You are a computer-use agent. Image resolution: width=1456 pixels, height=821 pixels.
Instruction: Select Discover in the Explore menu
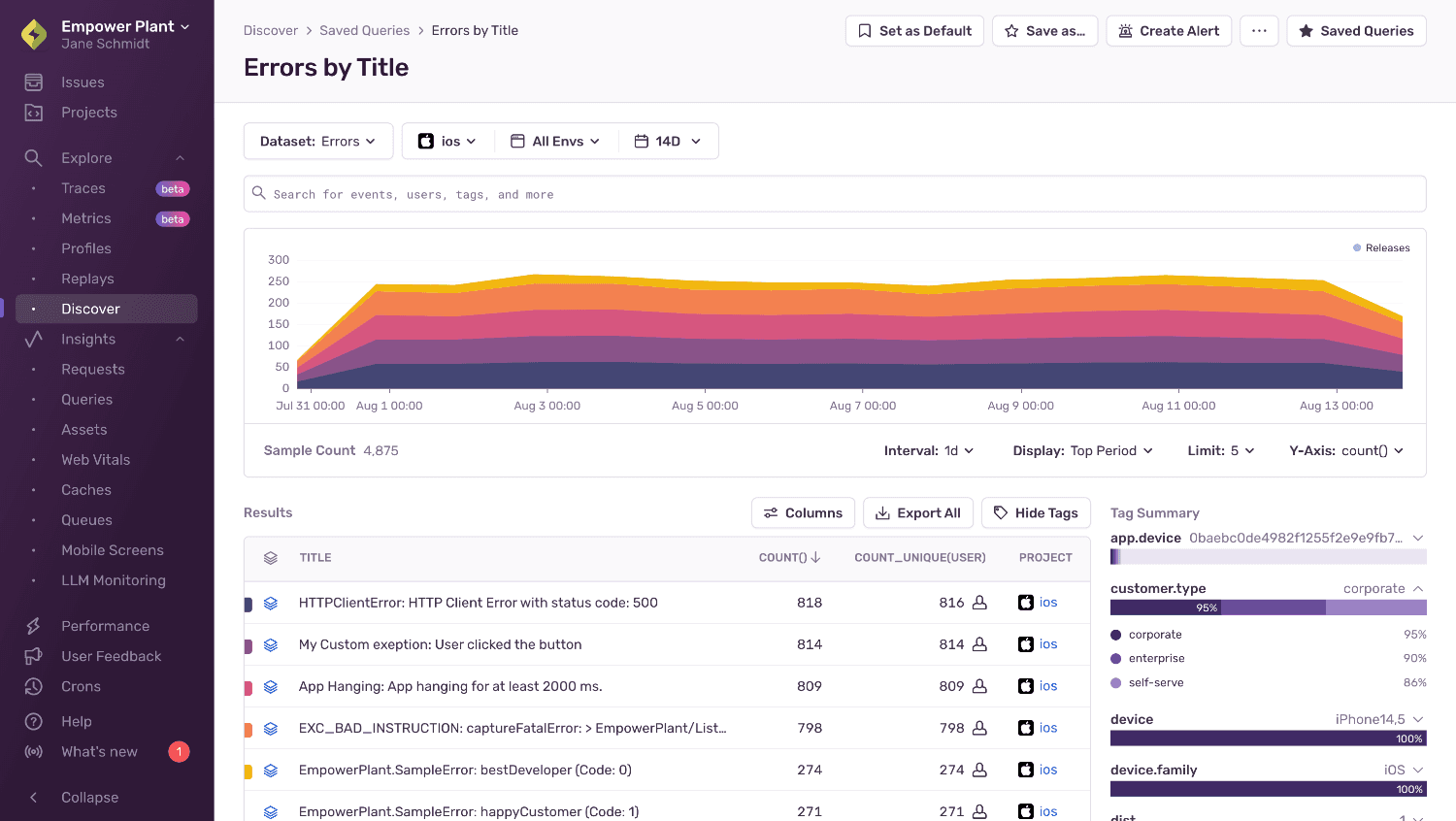tap(90, 308)
